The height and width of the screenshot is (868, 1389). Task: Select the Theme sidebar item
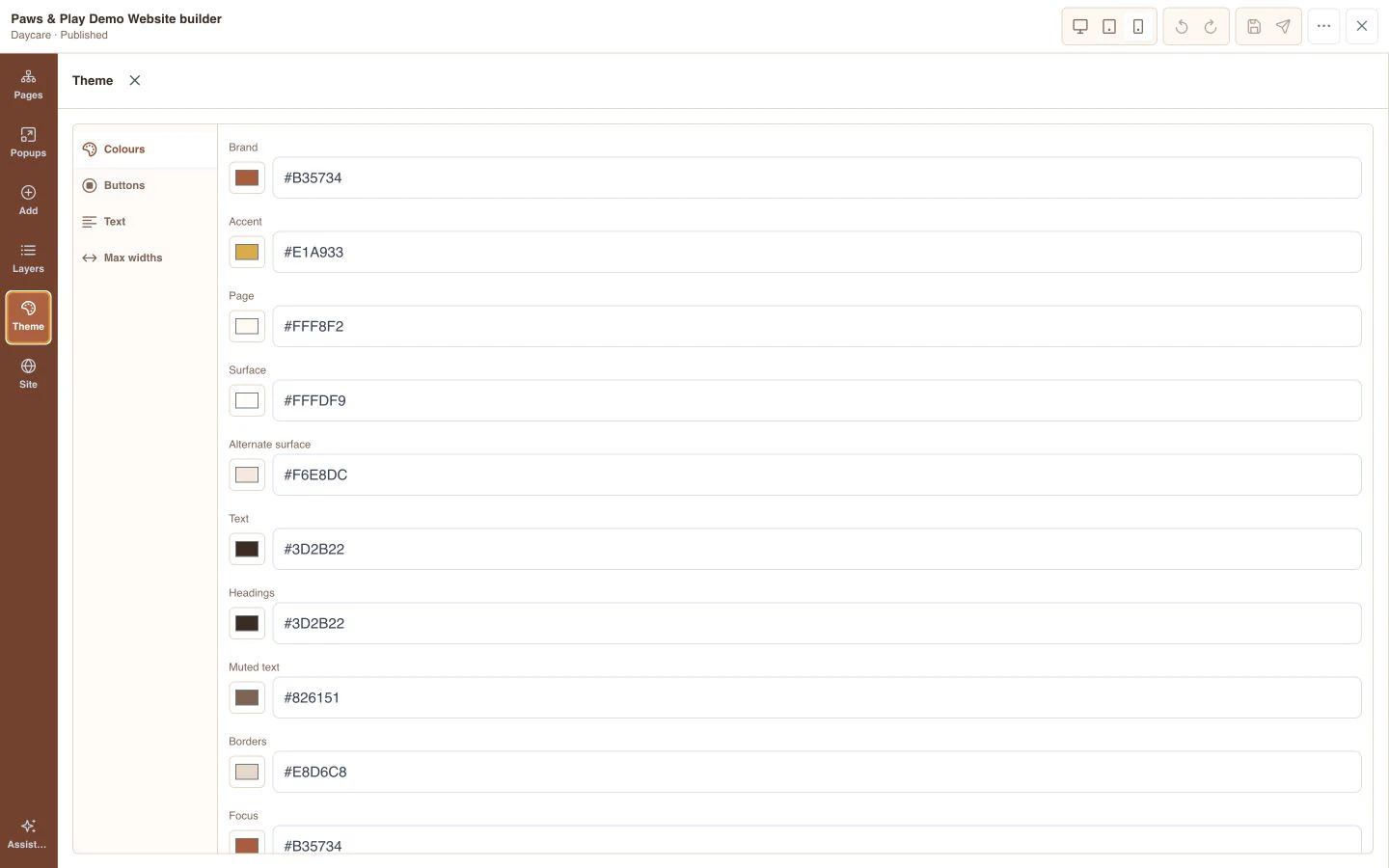[28, 317]
